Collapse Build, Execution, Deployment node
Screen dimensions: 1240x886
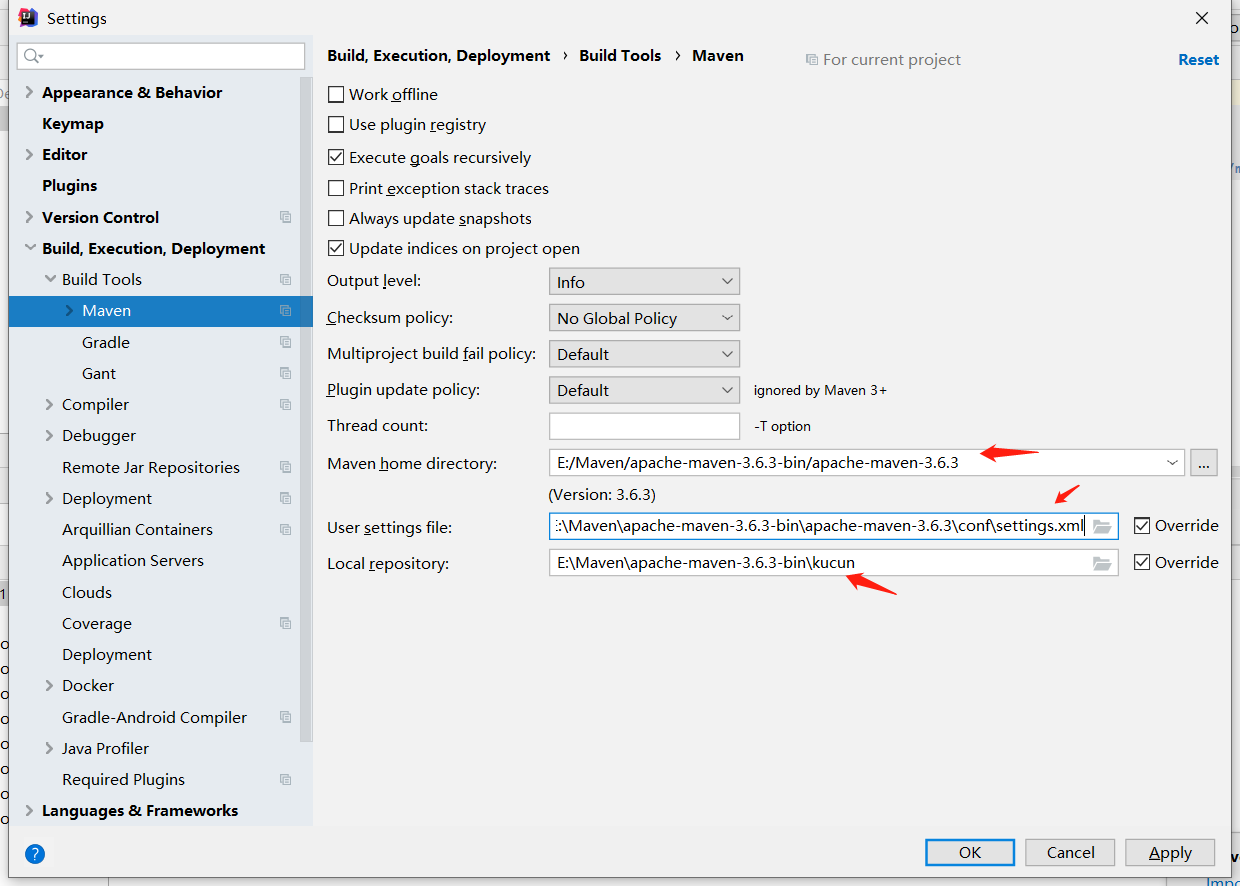29,248
